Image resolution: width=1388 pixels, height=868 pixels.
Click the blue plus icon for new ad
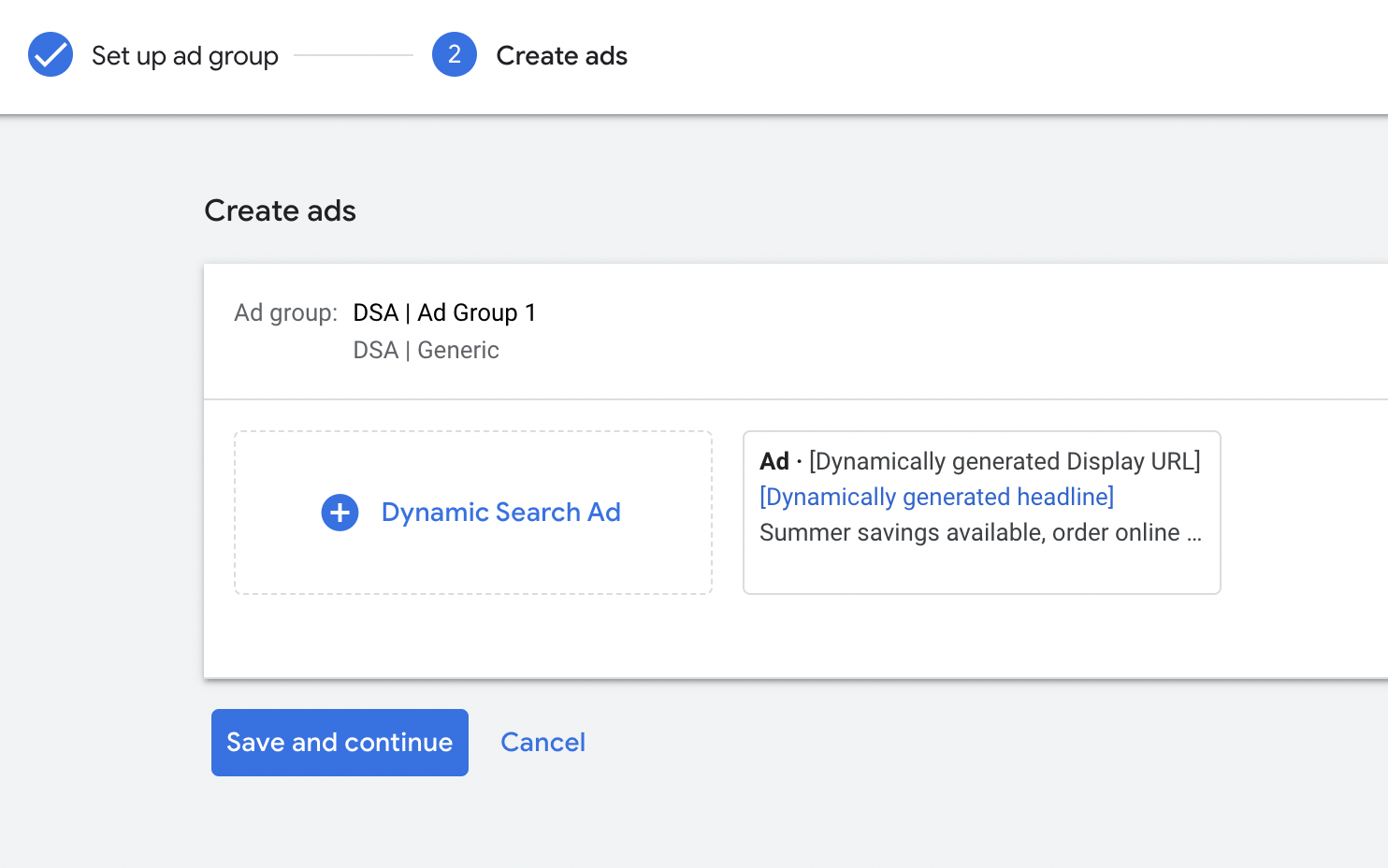tap(340, 513)
